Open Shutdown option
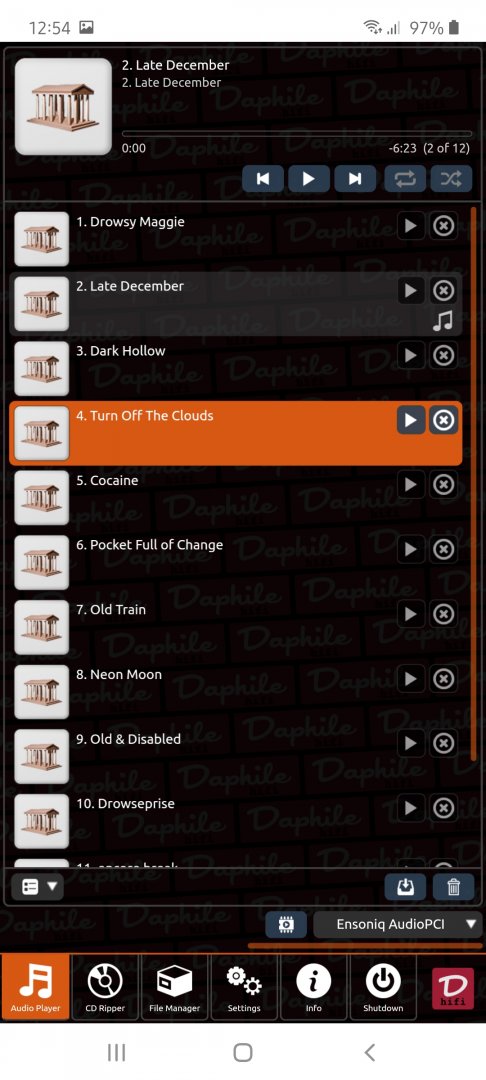The image size is (486, 1080). 383,987
